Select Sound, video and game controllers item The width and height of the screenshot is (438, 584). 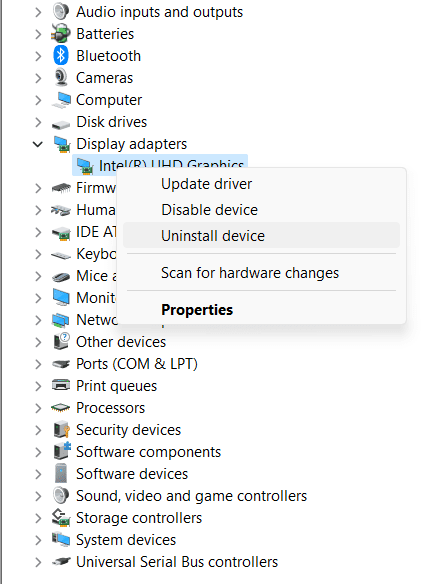(x=191, y=496)
